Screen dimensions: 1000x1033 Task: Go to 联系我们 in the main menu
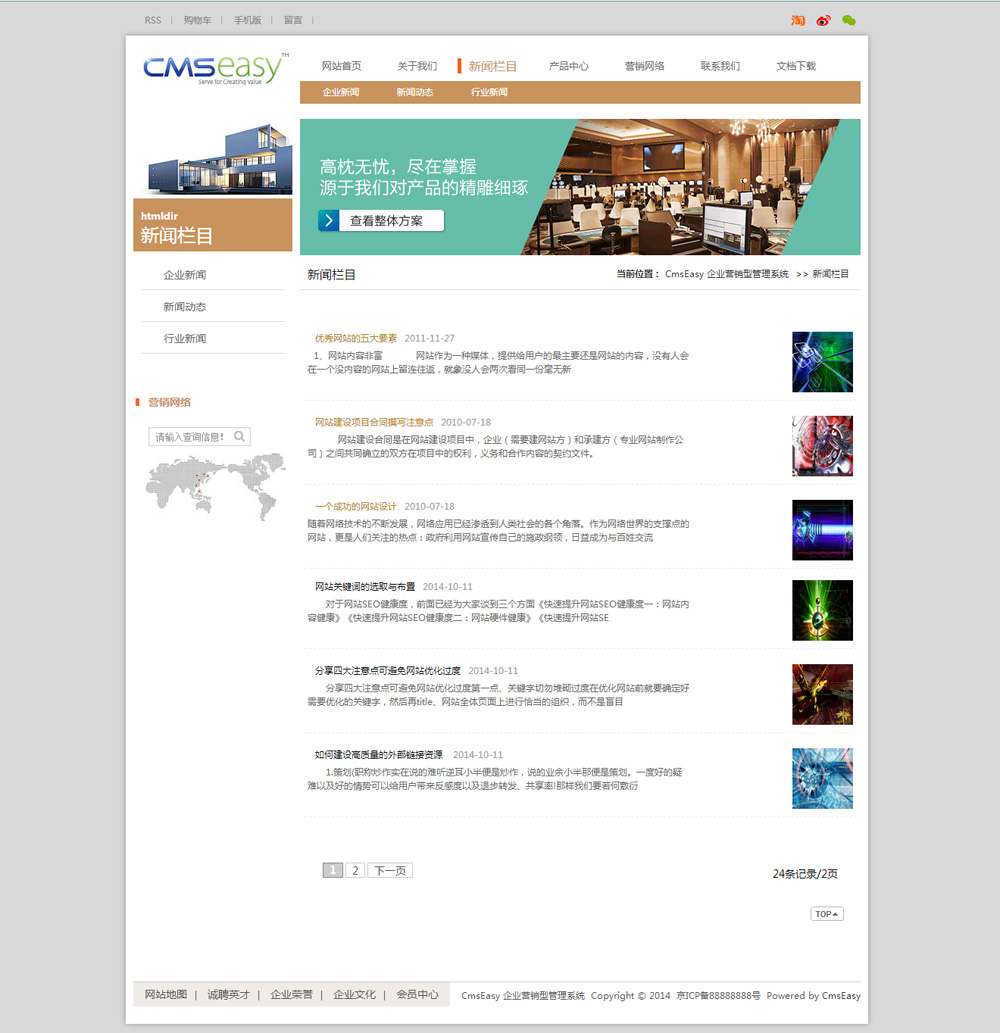pos(720,66)
